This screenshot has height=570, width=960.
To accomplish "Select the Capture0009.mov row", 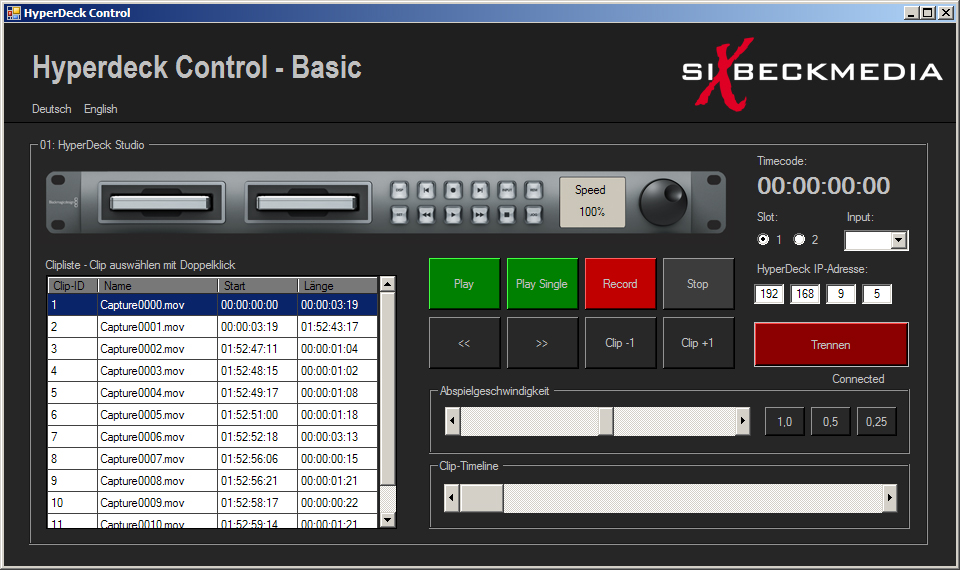I will 212,503.
